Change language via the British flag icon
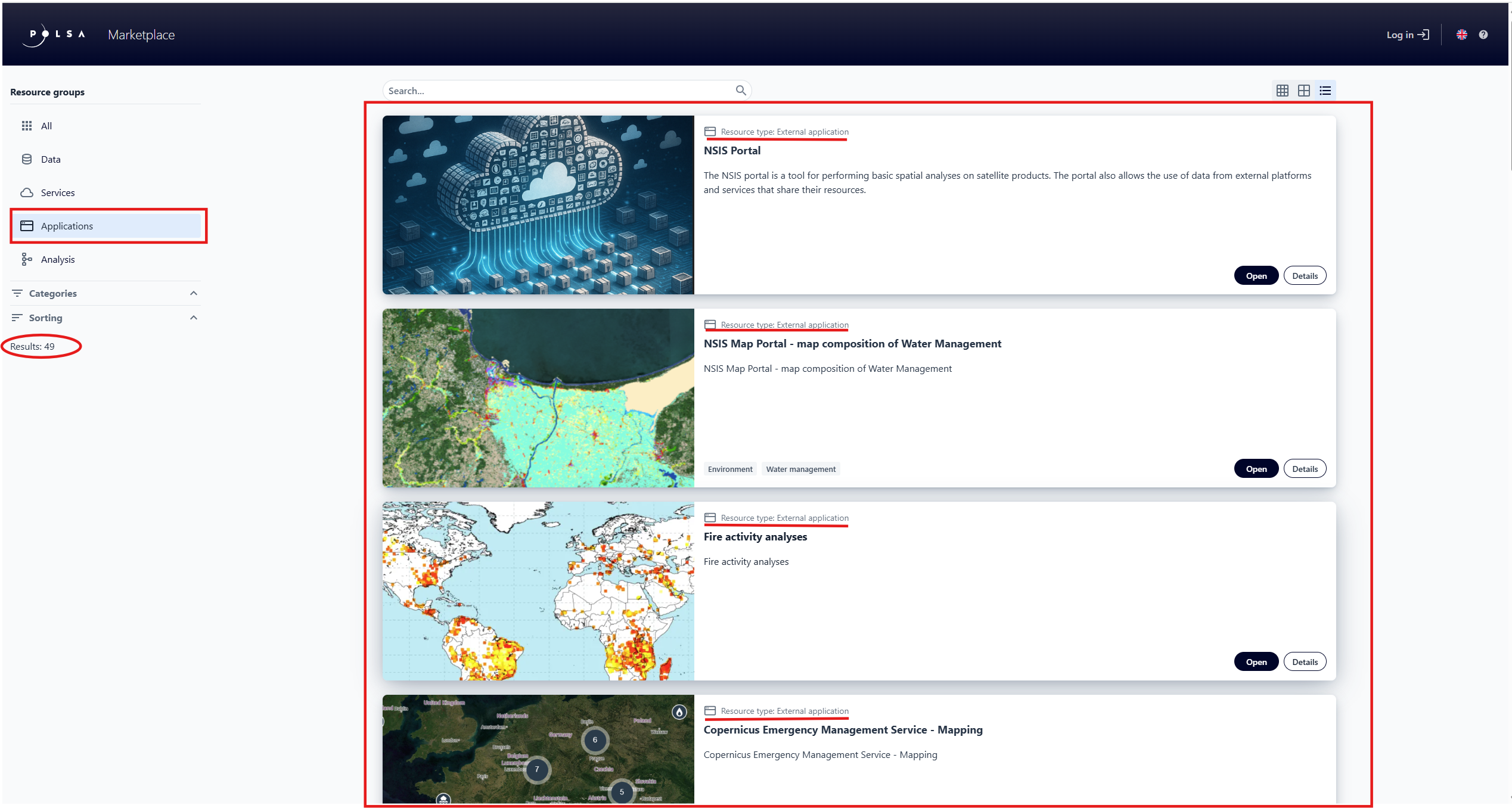The width and height of the screenshot is (1512, 808). 1461,34
